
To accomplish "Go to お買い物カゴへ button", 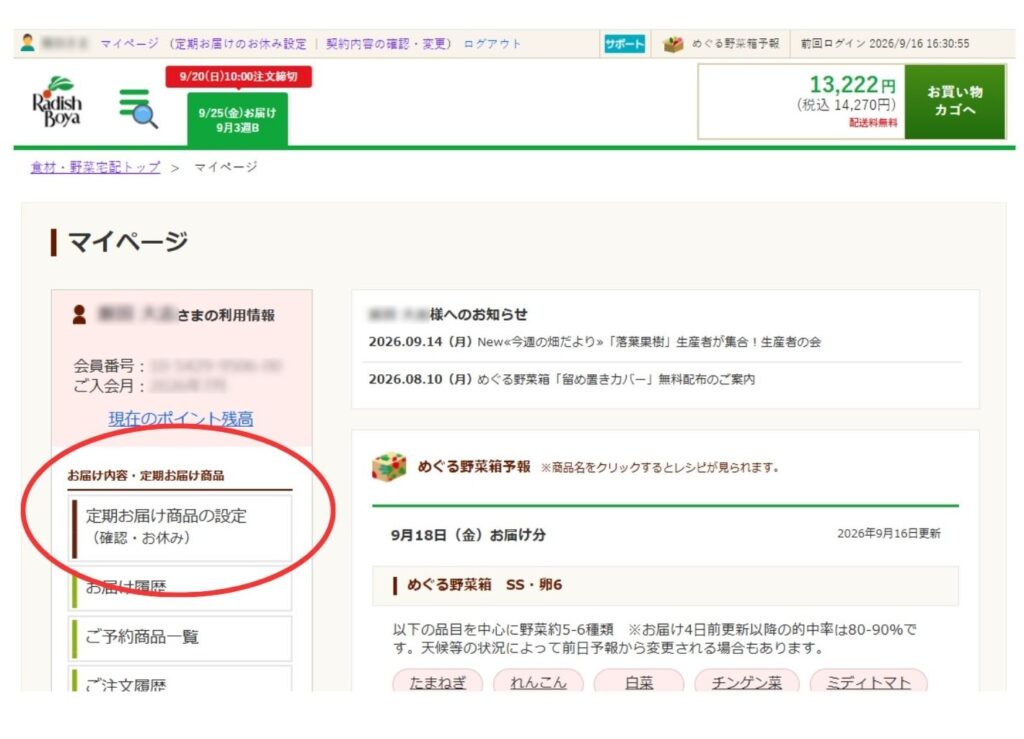I will tap(954, 101).
